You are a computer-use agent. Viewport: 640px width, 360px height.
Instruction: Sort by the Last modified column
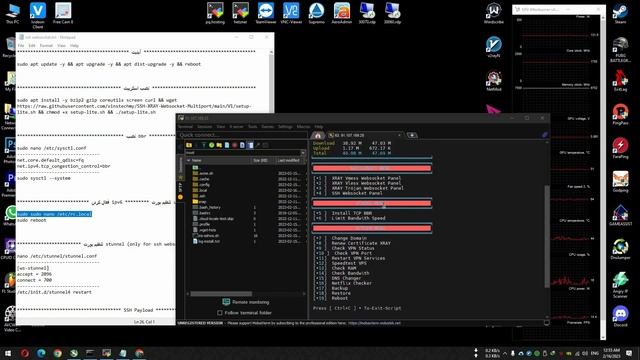290,160
